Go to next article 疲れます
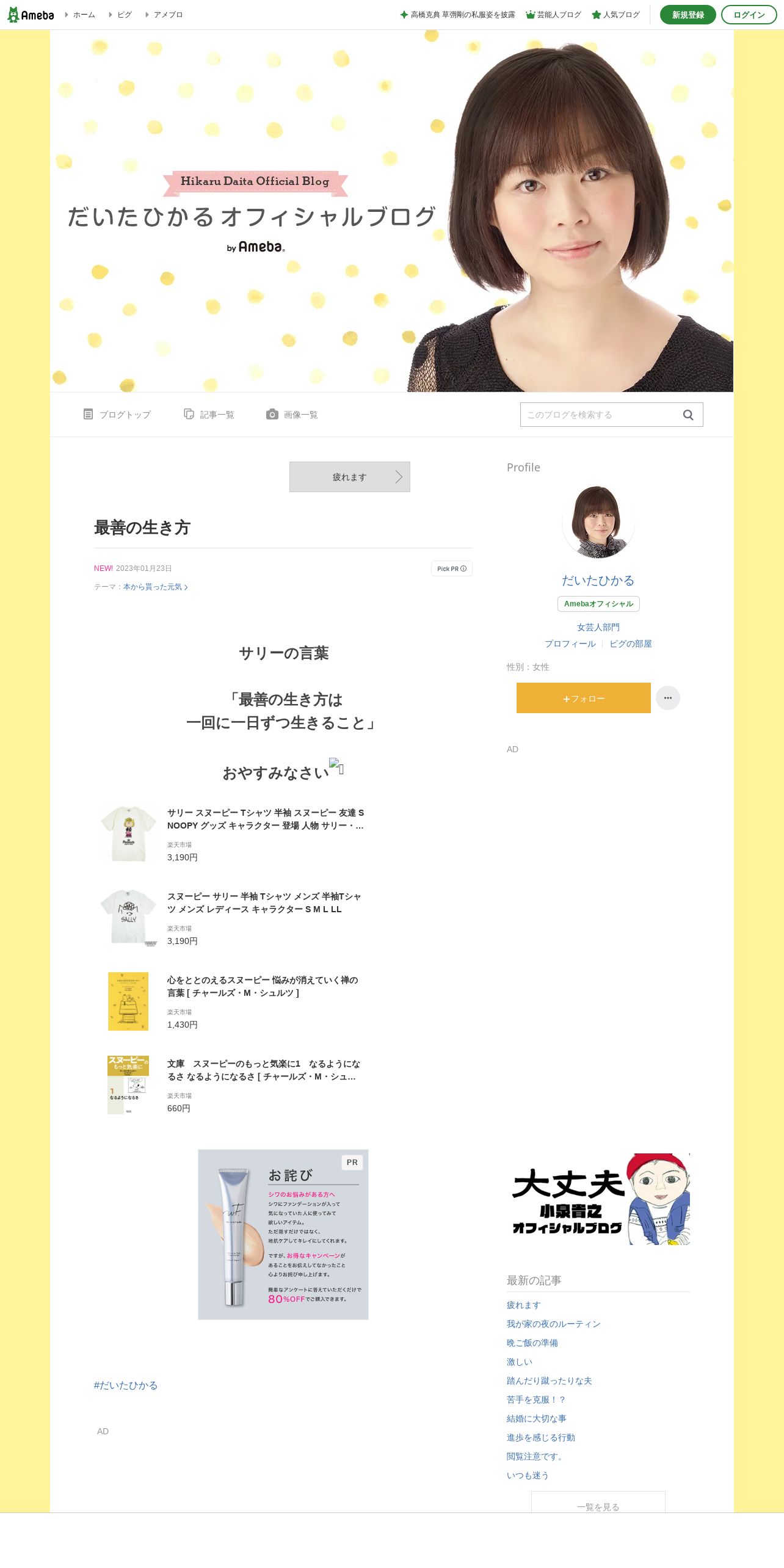 pyautogui.click(x=350, y=477)
